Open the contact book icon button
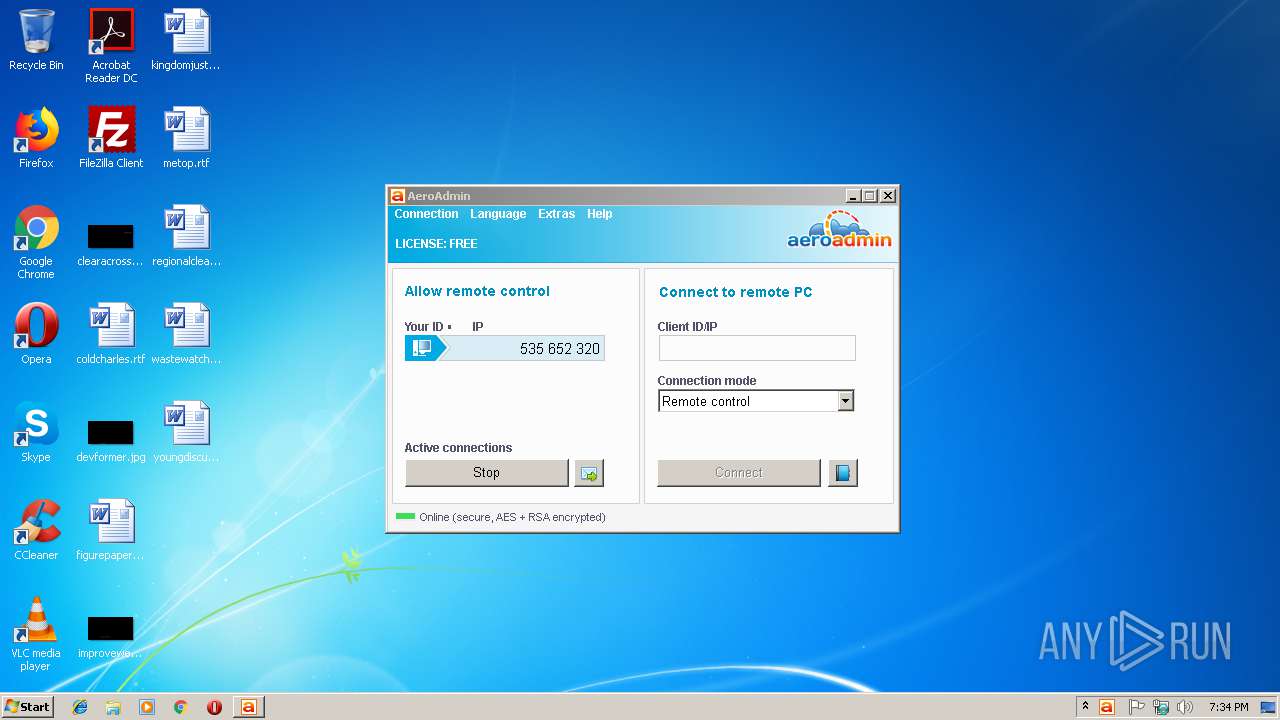The image size is (1280, 720). pyautogui.click(x=843, y=473)
